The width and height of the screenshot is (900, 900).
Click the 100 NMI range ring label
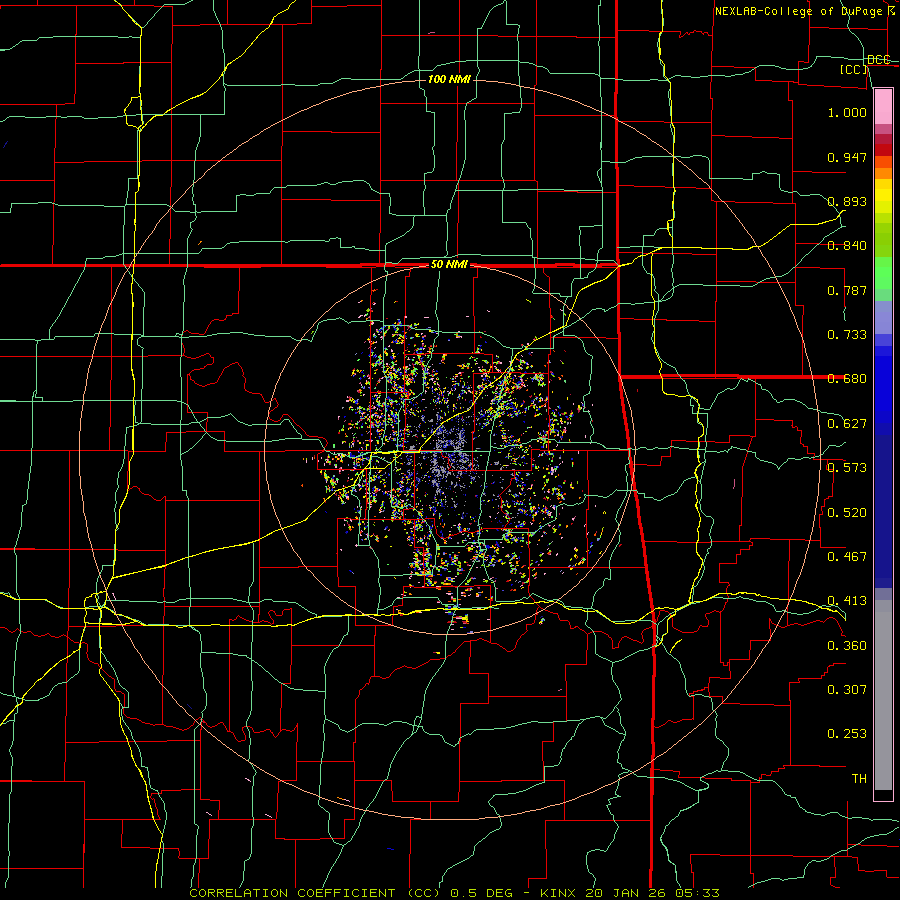click(x=449, y=79)
